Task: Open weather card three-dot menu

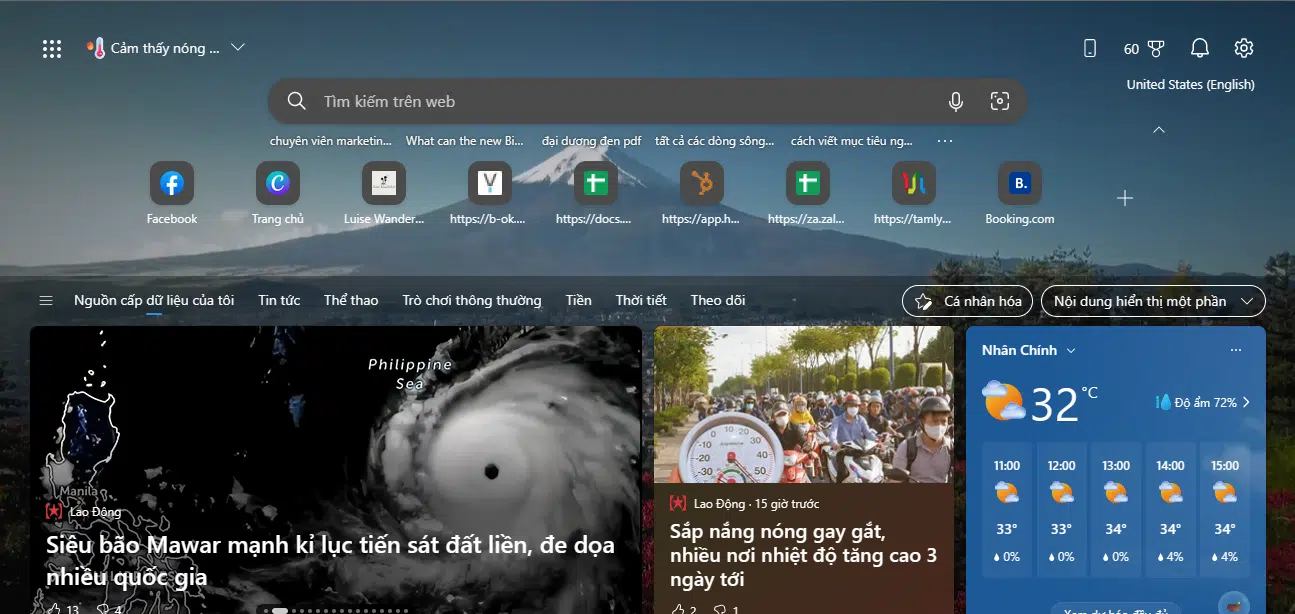Action: pos(1236,350)
